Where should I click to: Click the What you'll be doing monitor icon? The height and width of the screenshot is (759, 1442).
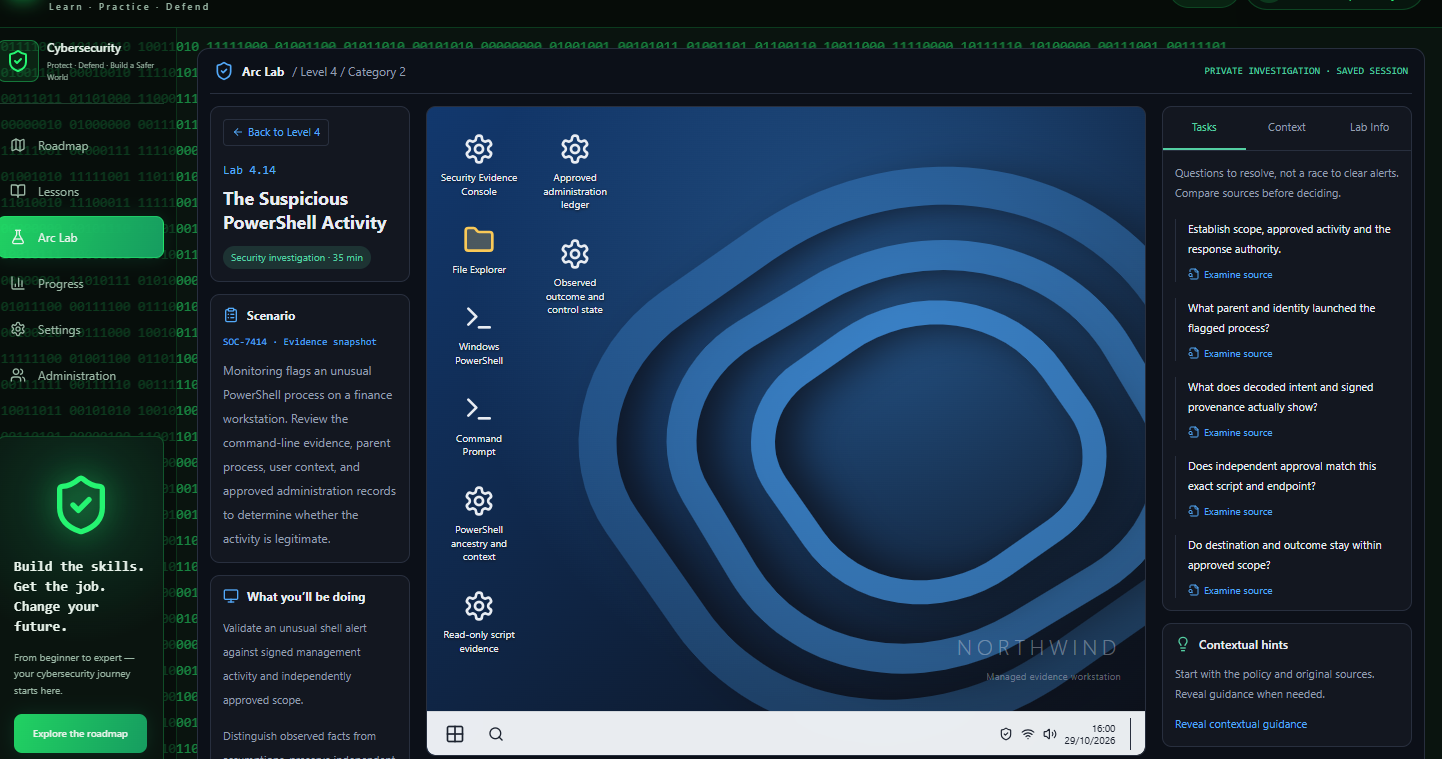click(231, 596)
